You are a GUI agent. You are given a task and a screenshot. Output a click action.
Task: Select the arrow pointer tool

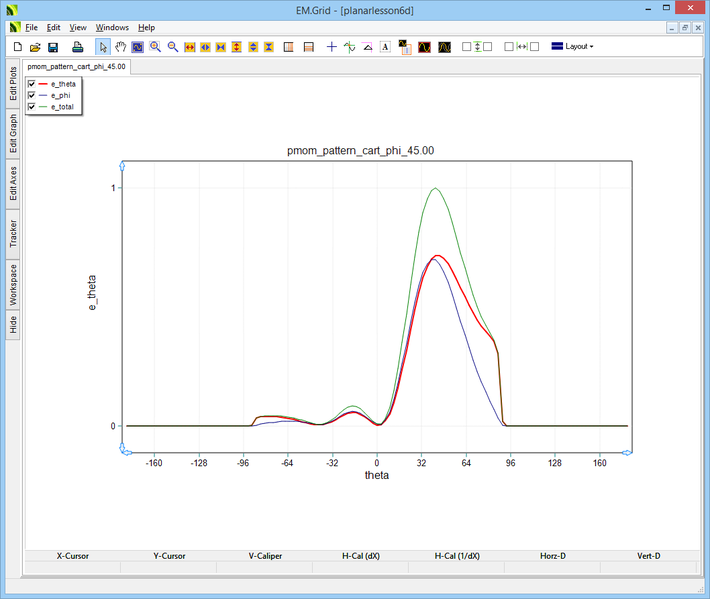pyautogui.click(x=103, y=47)
